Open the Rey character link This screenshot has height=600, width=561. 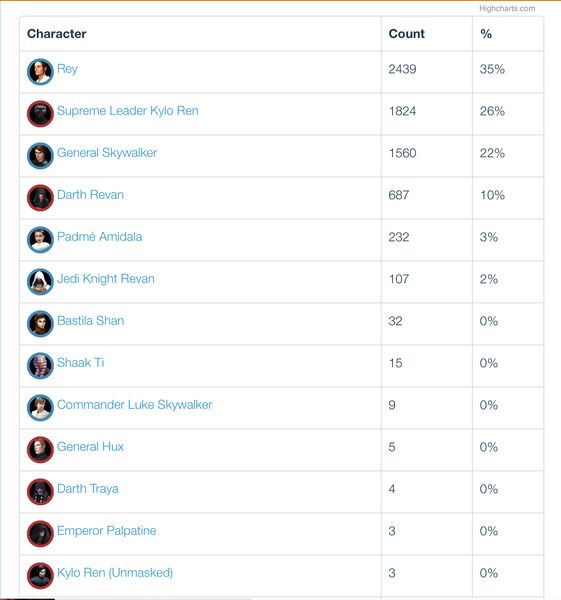point(67,69)
